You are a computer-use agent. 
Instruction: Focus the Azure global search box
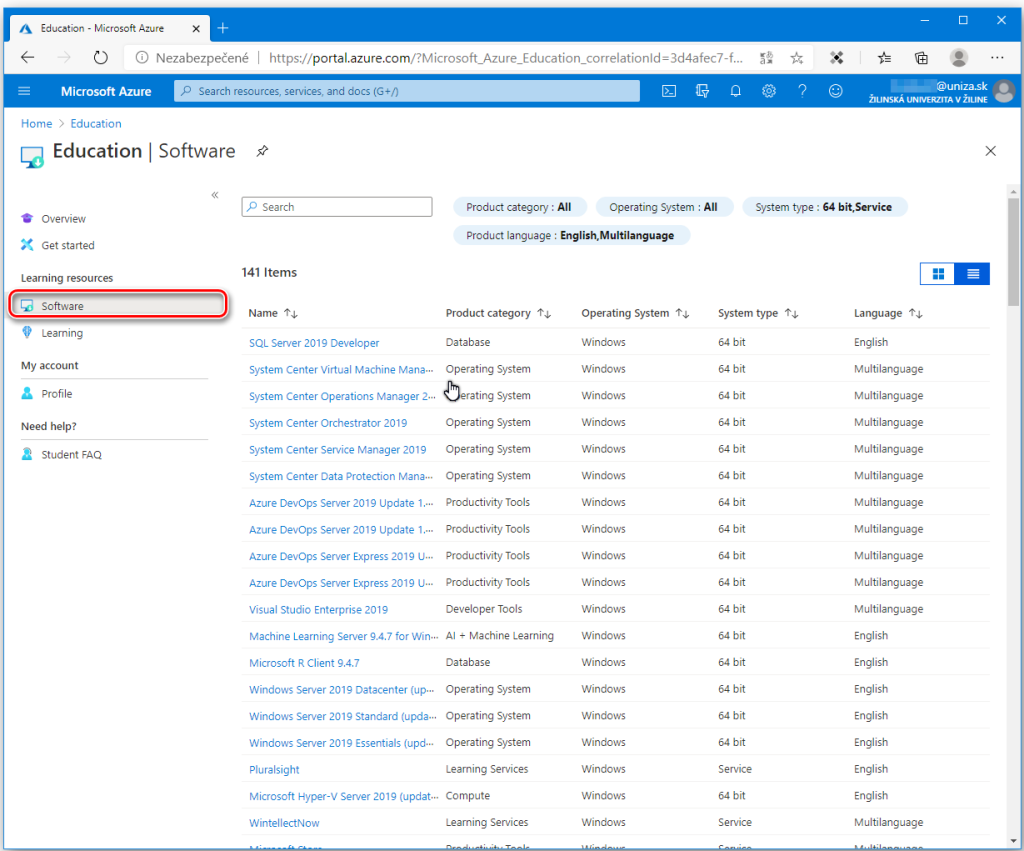tap(407, 91)
